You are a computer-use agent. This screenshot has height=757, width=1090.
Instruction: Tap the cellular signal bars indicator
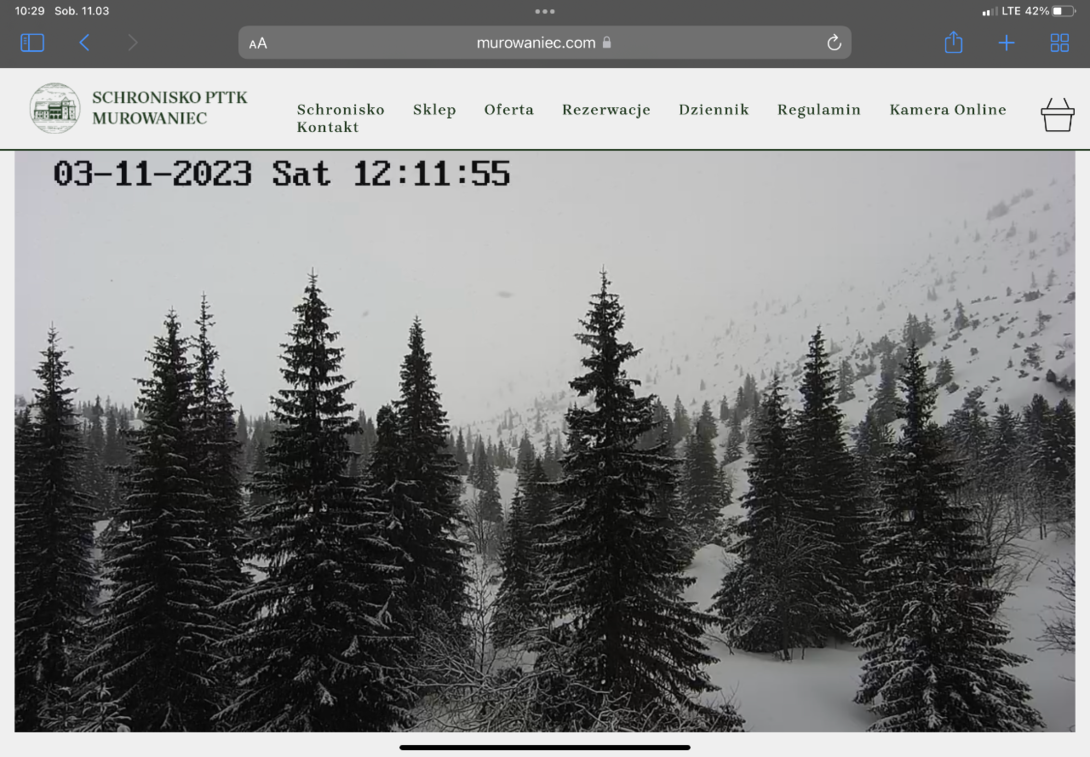pyautogui.click(x=989, y=11)
